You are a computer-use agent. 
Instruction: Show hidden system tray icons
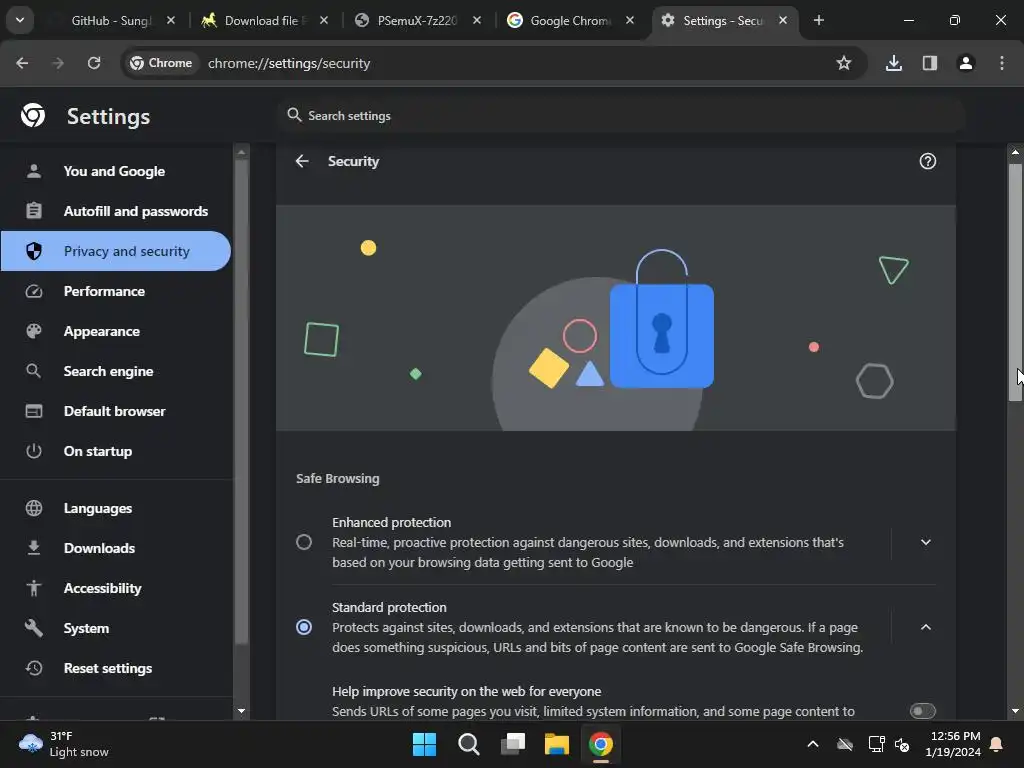813,744
